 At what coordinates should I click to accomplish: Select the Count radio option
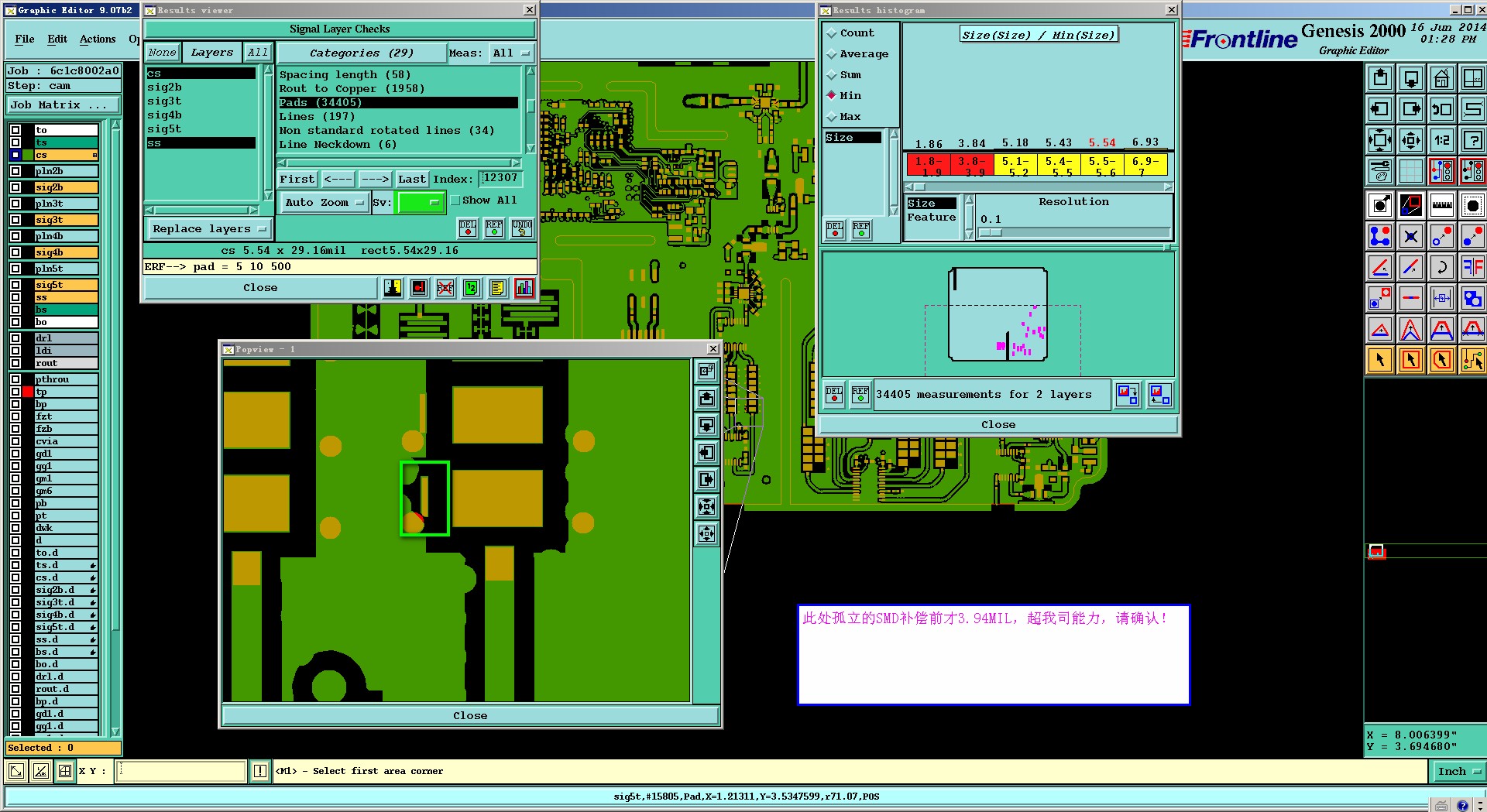pyautogui.click(x=850, y=33)
